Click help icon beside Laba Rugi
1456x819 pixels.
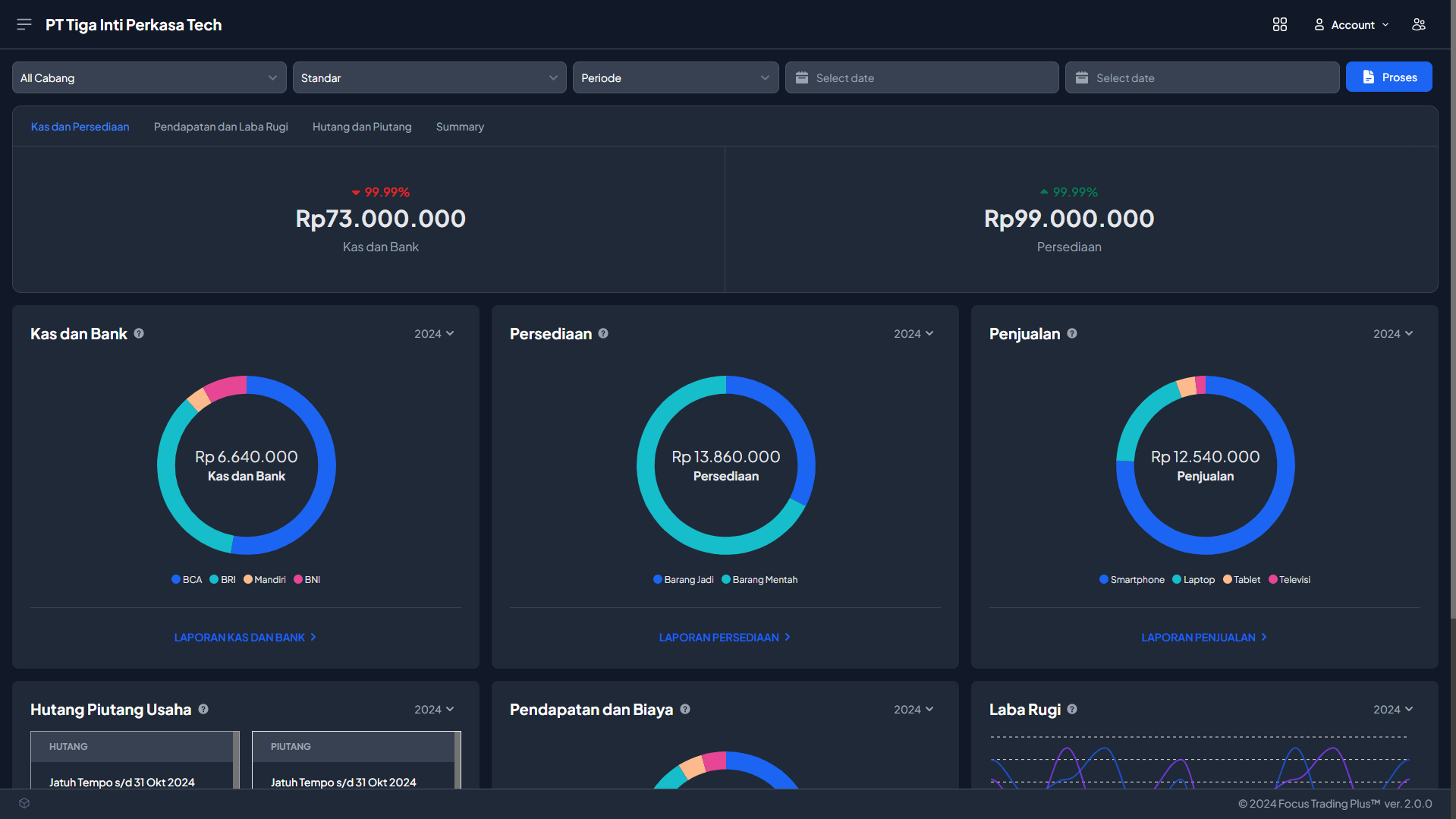pos(1072,709)
